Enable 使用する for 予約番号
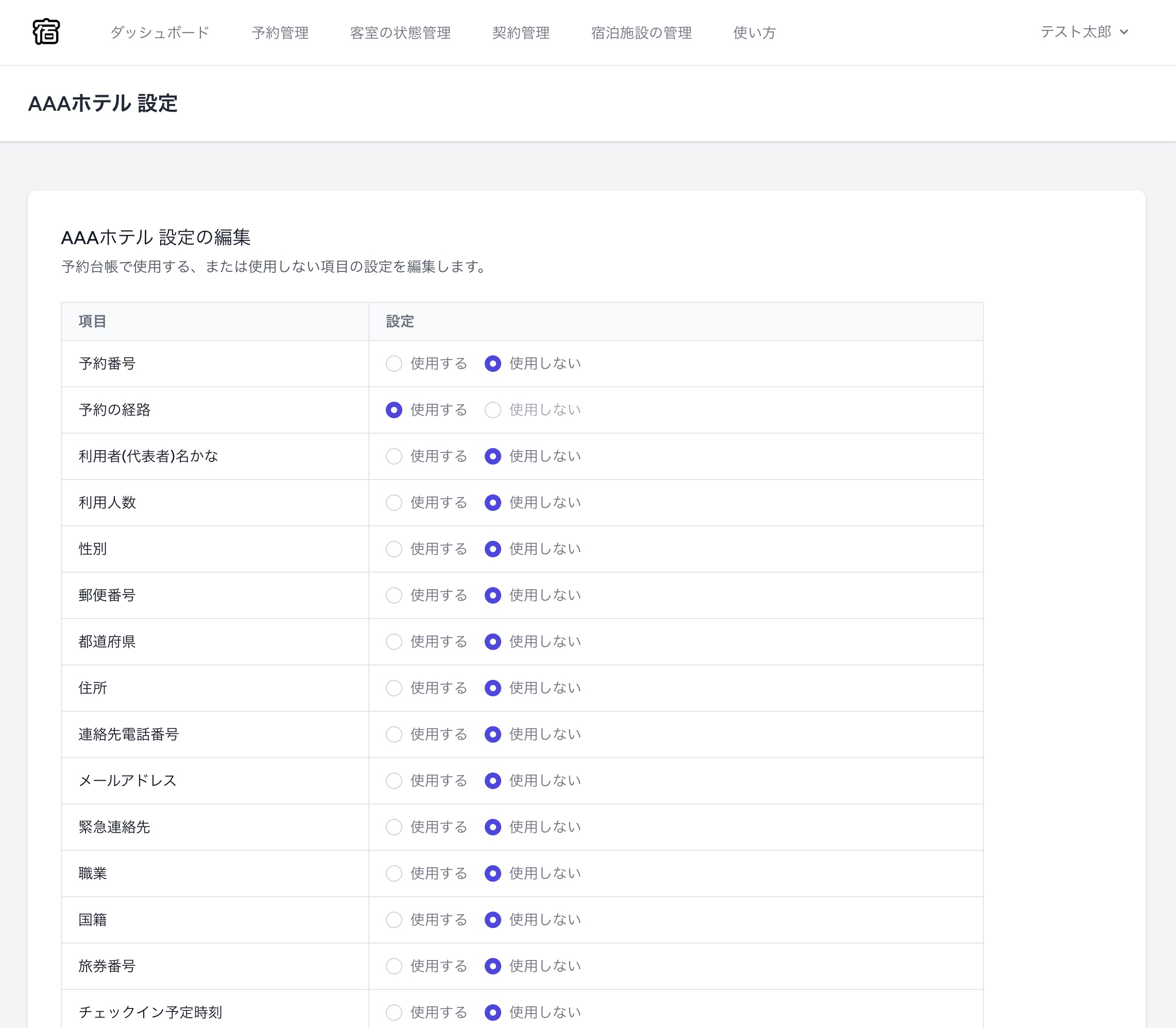 [x=394, y=363]
